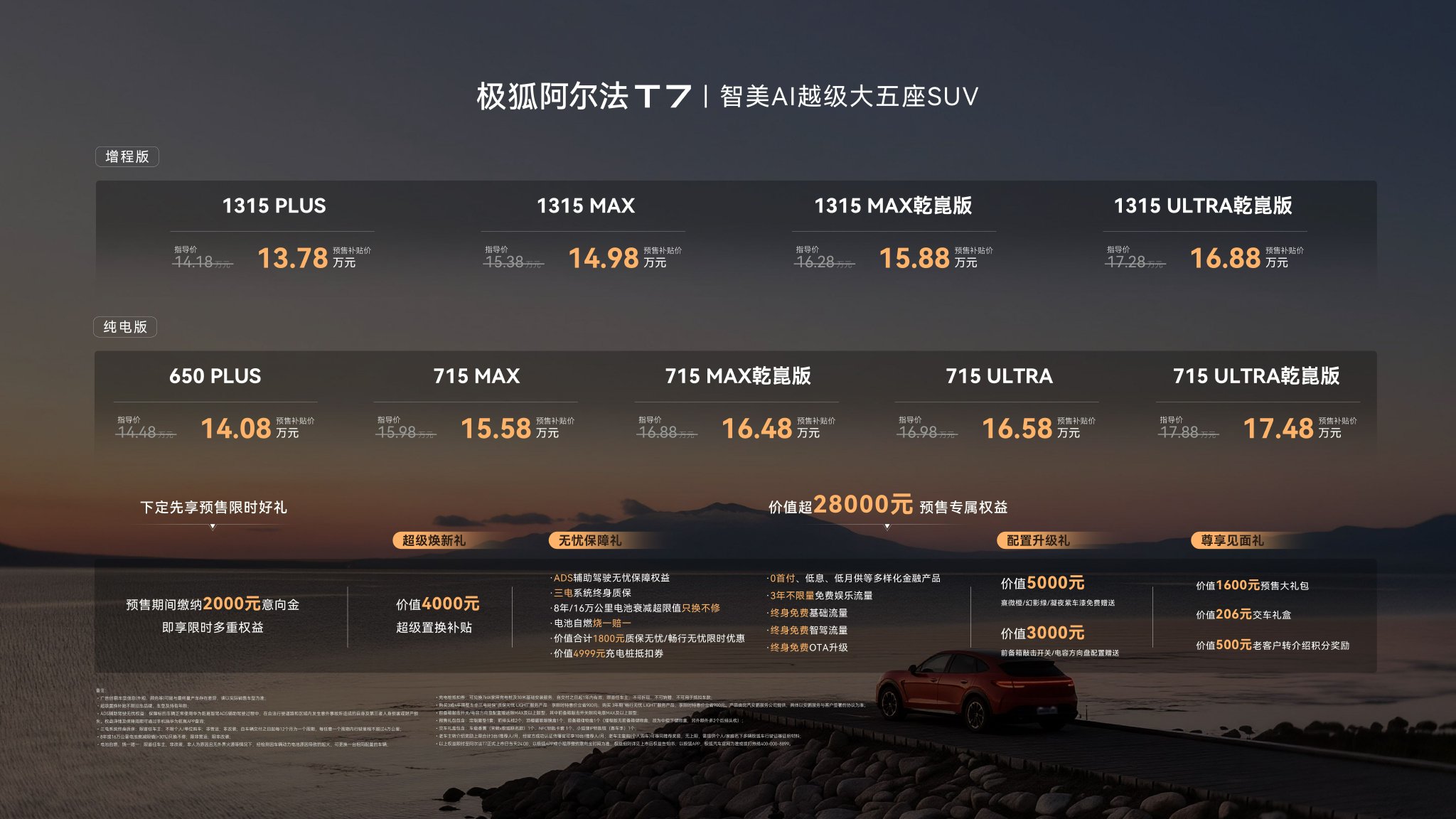Click 电池自燃烧一赔一 line
1456x819 pixels.
click(591, 623)
